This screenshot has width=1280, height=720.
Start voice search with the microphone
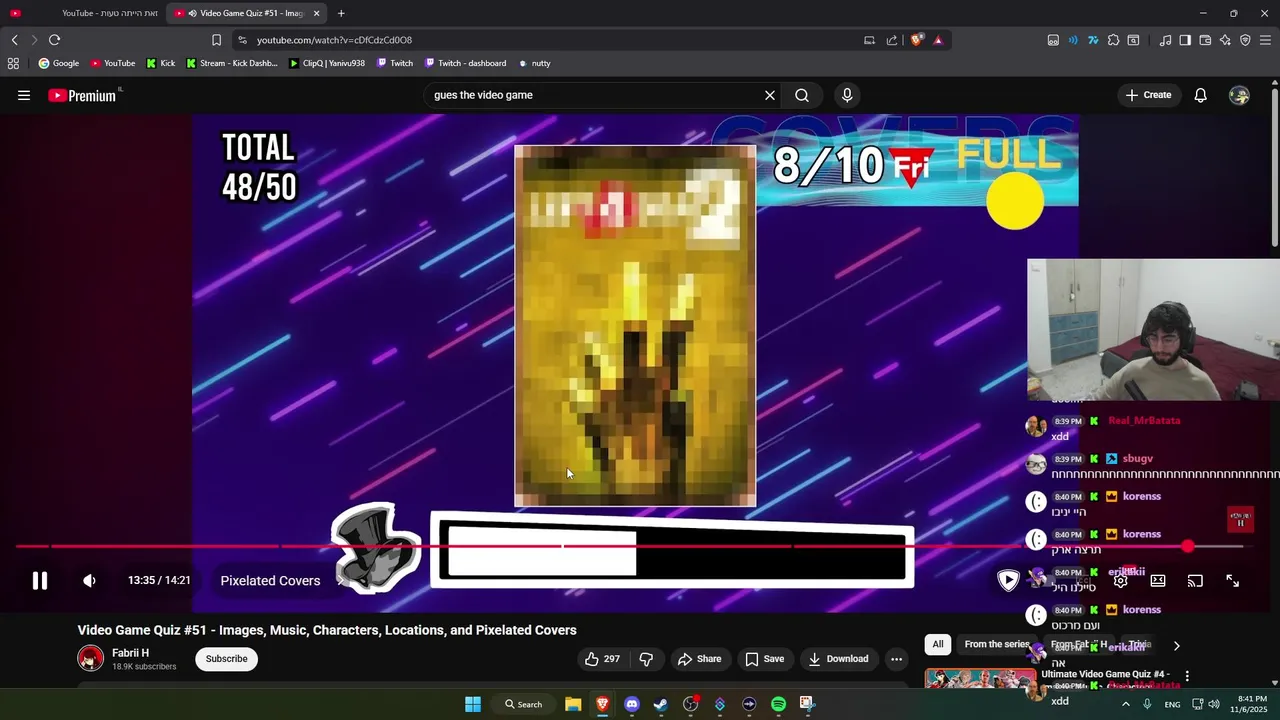(x=847, y=95)
